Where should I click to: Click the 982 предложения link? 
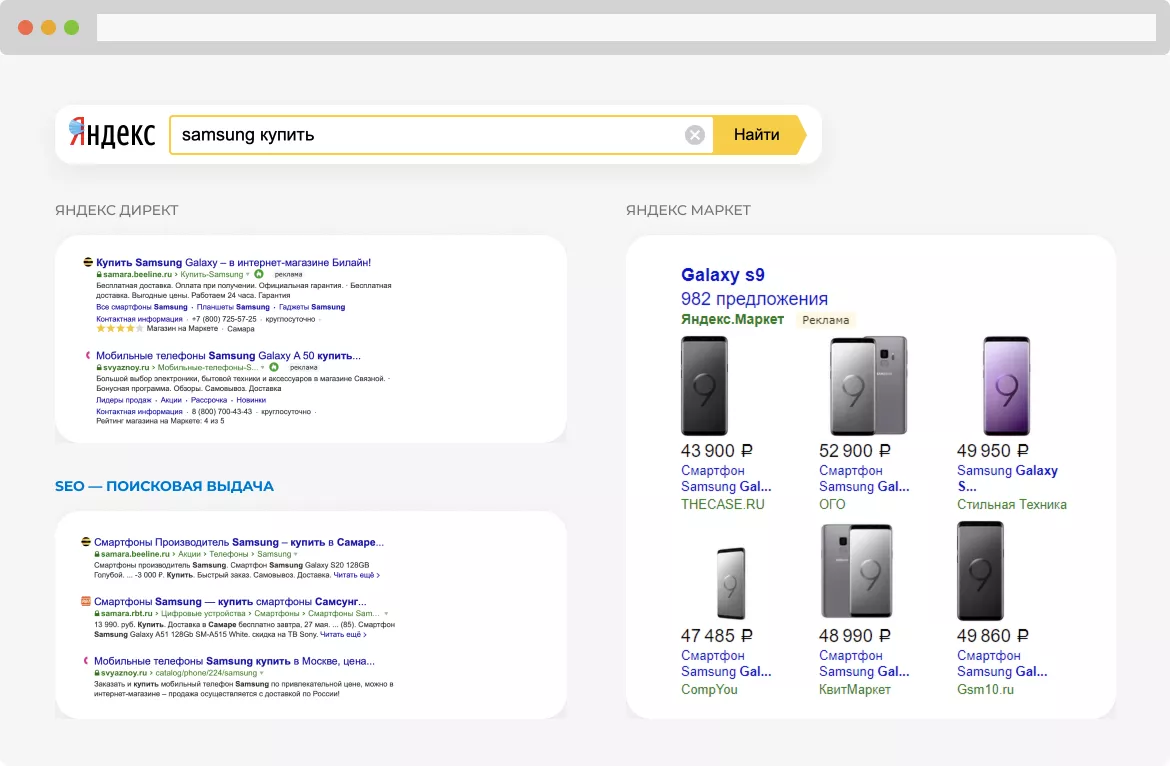click(x=754, y=299)
